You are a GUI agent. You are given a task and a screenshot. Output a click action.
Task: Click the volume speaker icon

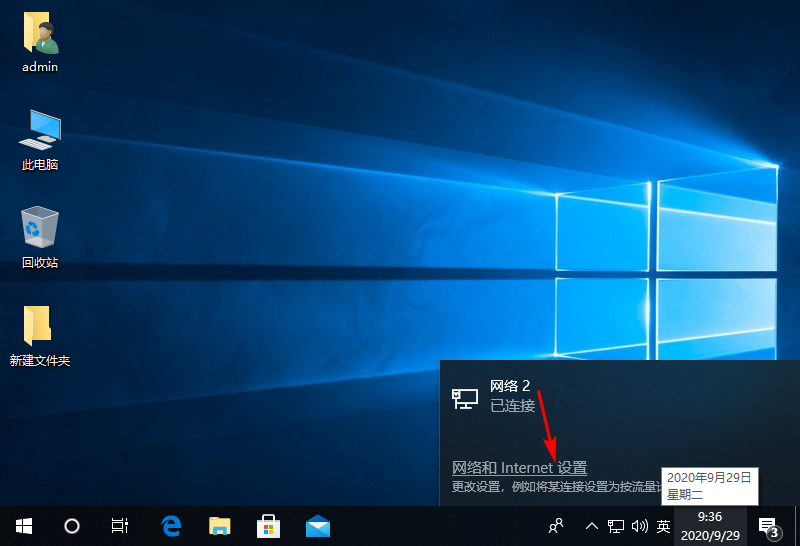point(640,526)
